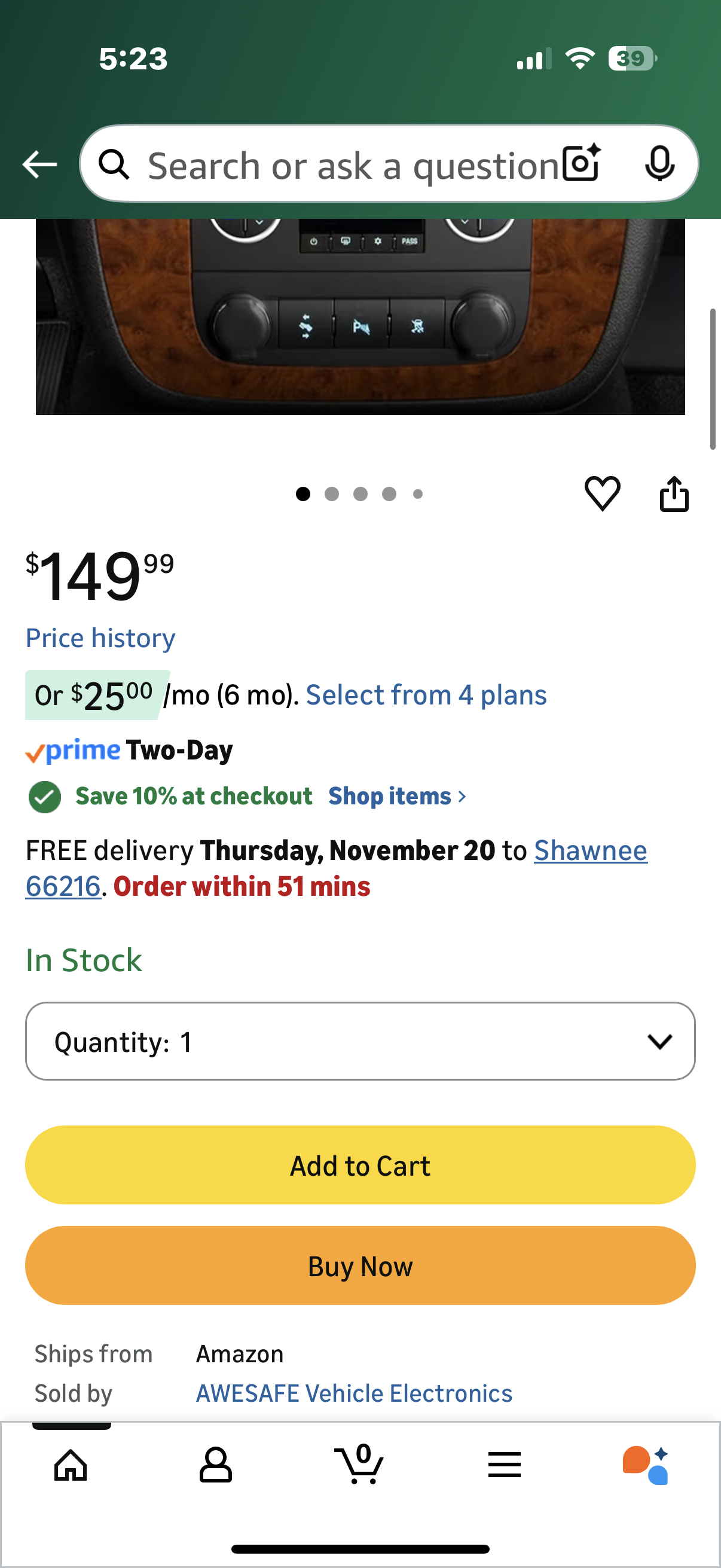Viewport: 721px width, 1568px height.
Task: Tap the back arrow icon
Action: click(x=39, y=164)
